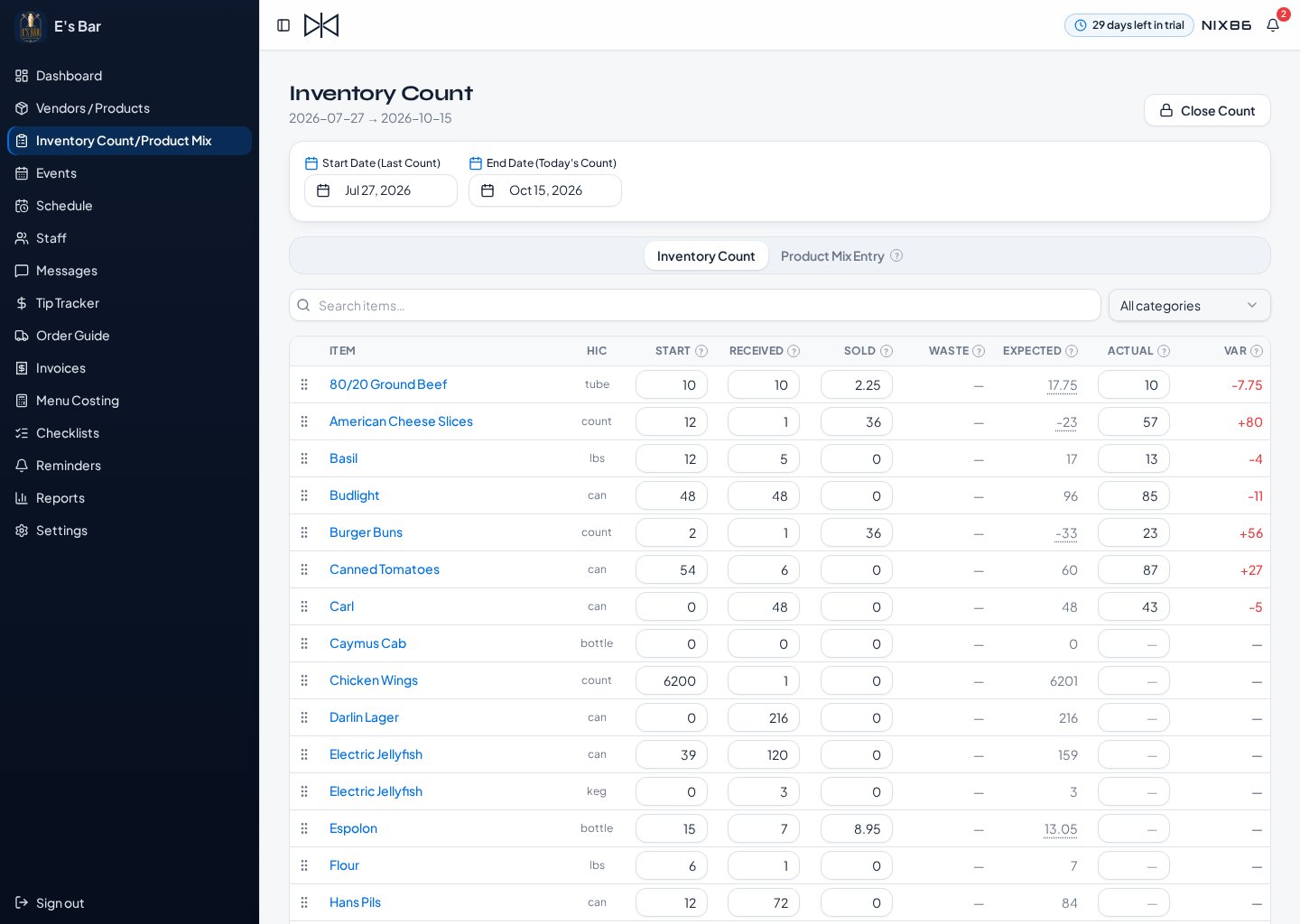Click the help icon beside the START column
This screenshot has height=924, width=1300.
coord(701,351)
